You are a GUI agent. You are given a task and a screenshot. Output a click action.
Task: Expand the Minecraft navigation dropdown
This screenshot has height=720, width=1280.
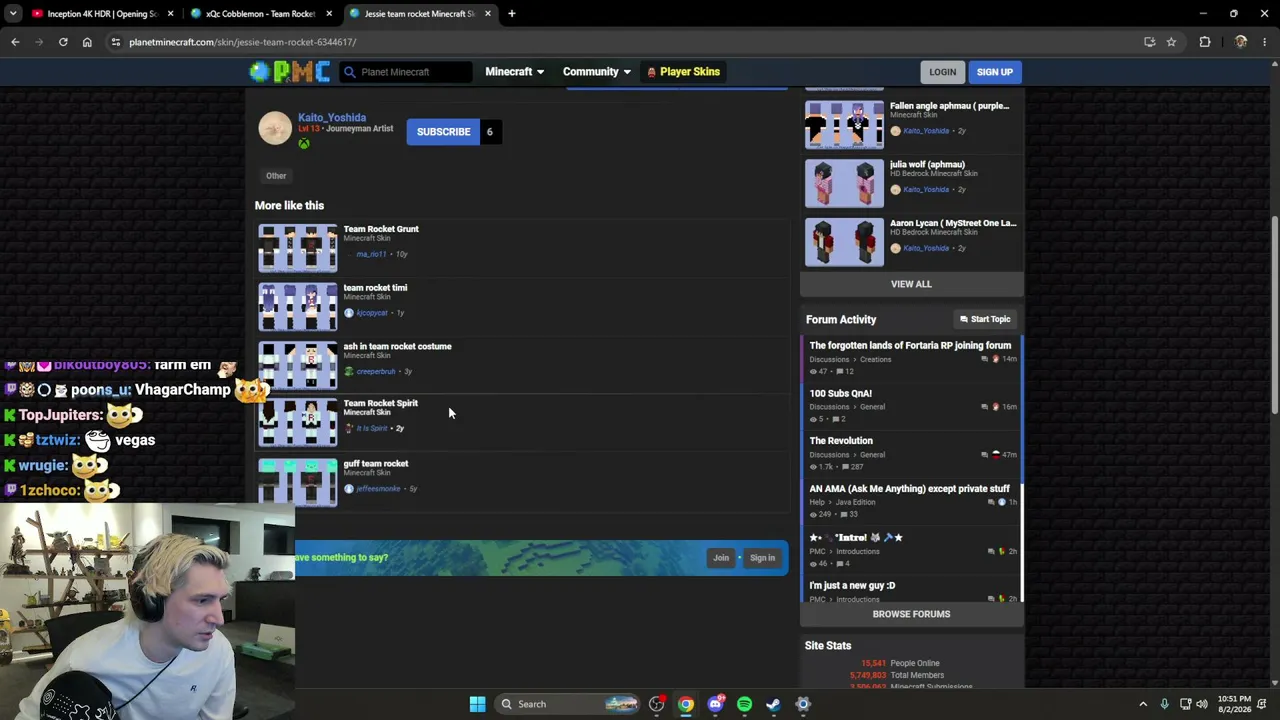point(514,72)
